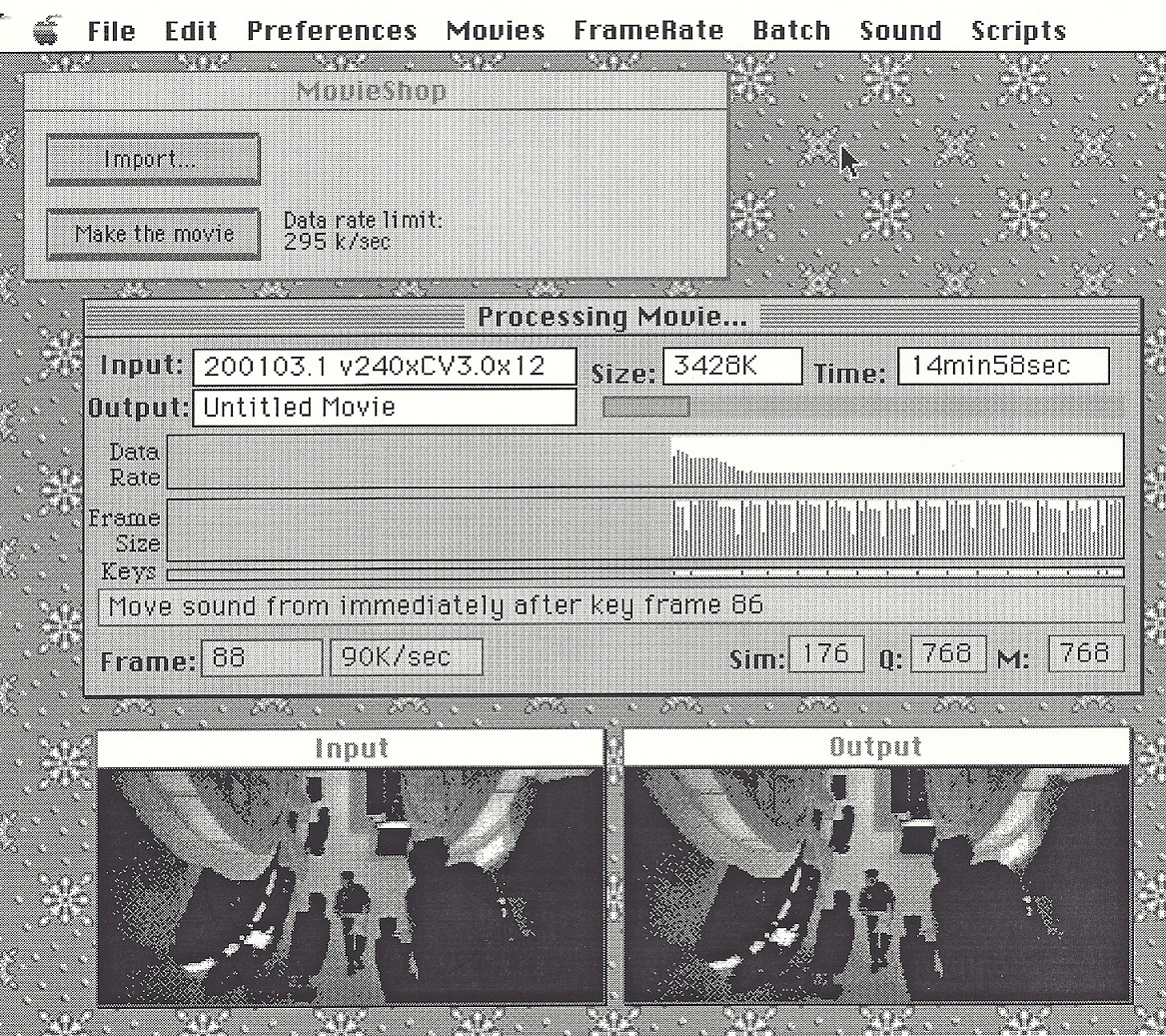This screenshot has width=1166, height=1036.
Task: Open the File menu
Action: pos(112,31)
